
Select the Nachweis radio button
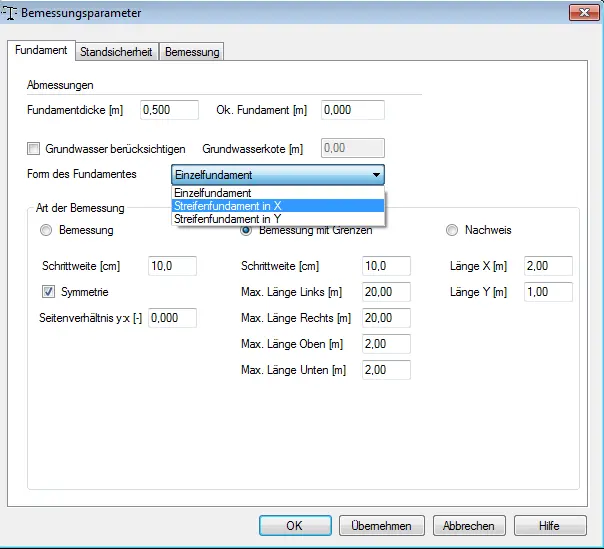[x=452, y=230]
